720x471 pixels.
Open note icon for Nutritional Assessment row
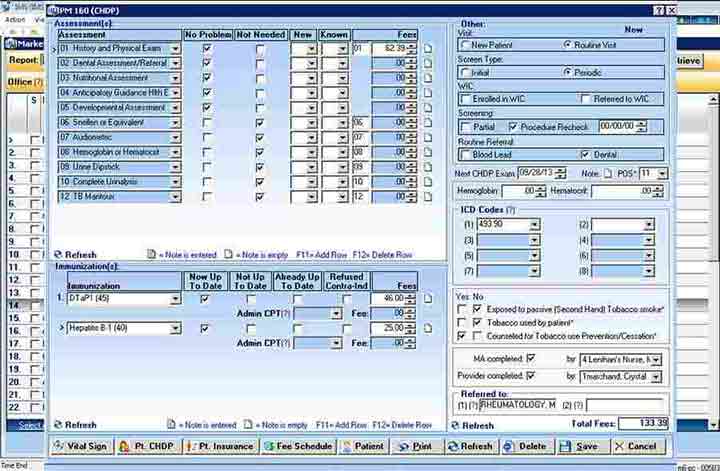(x=428, y=78)
